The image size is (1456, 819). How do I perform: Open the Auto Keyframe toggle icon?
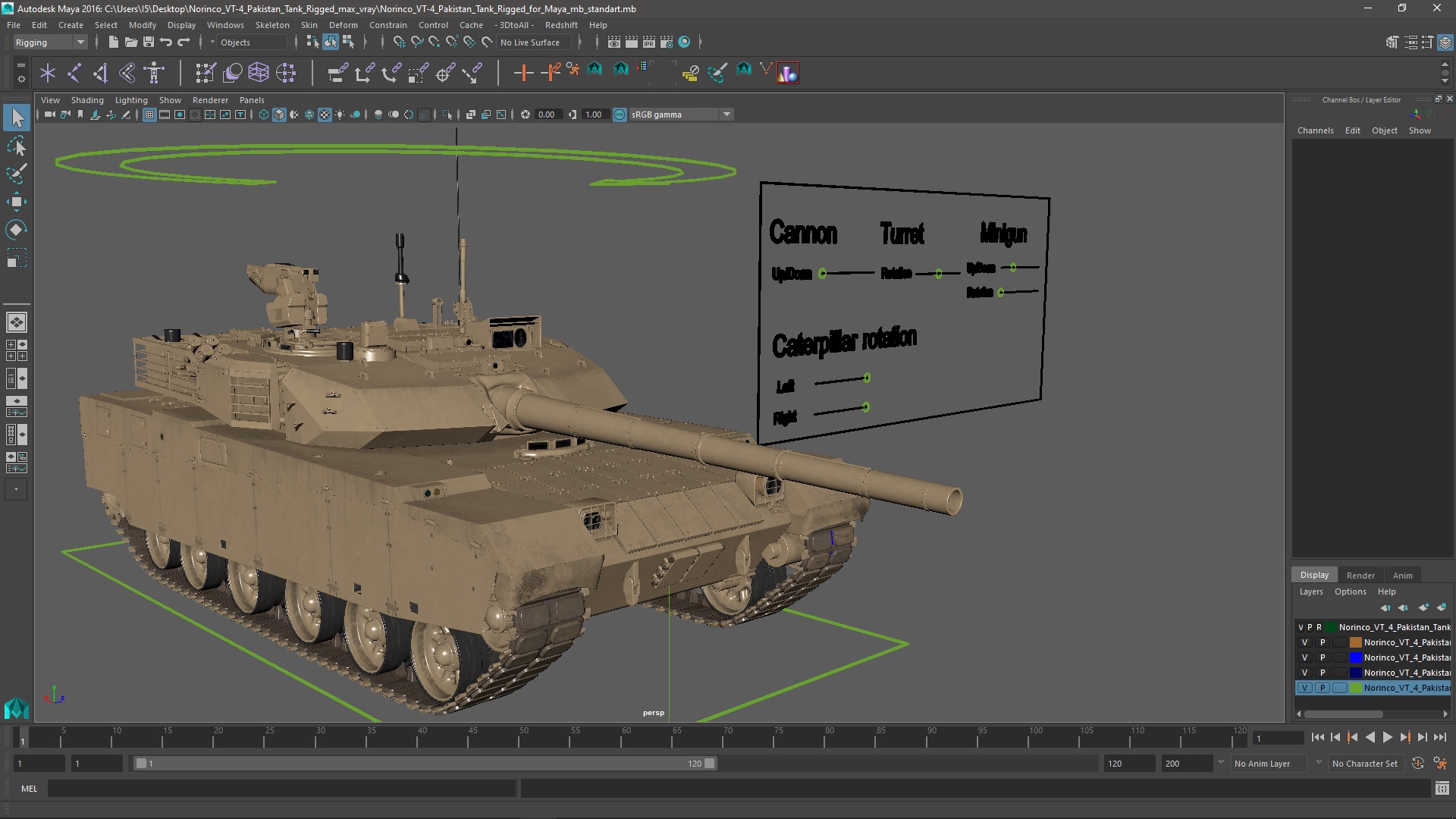pos(1418,764)
